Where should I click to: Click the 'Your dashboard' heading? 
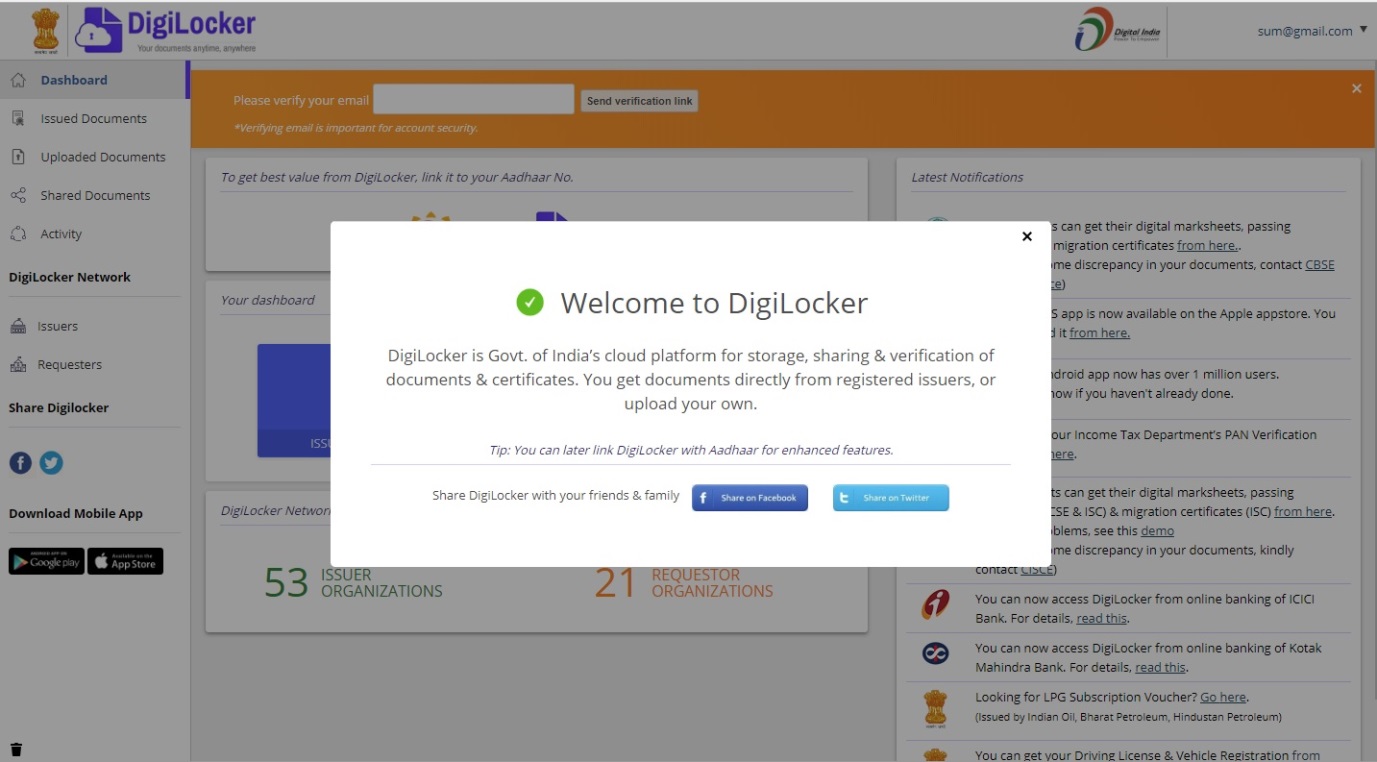[267, 300]
